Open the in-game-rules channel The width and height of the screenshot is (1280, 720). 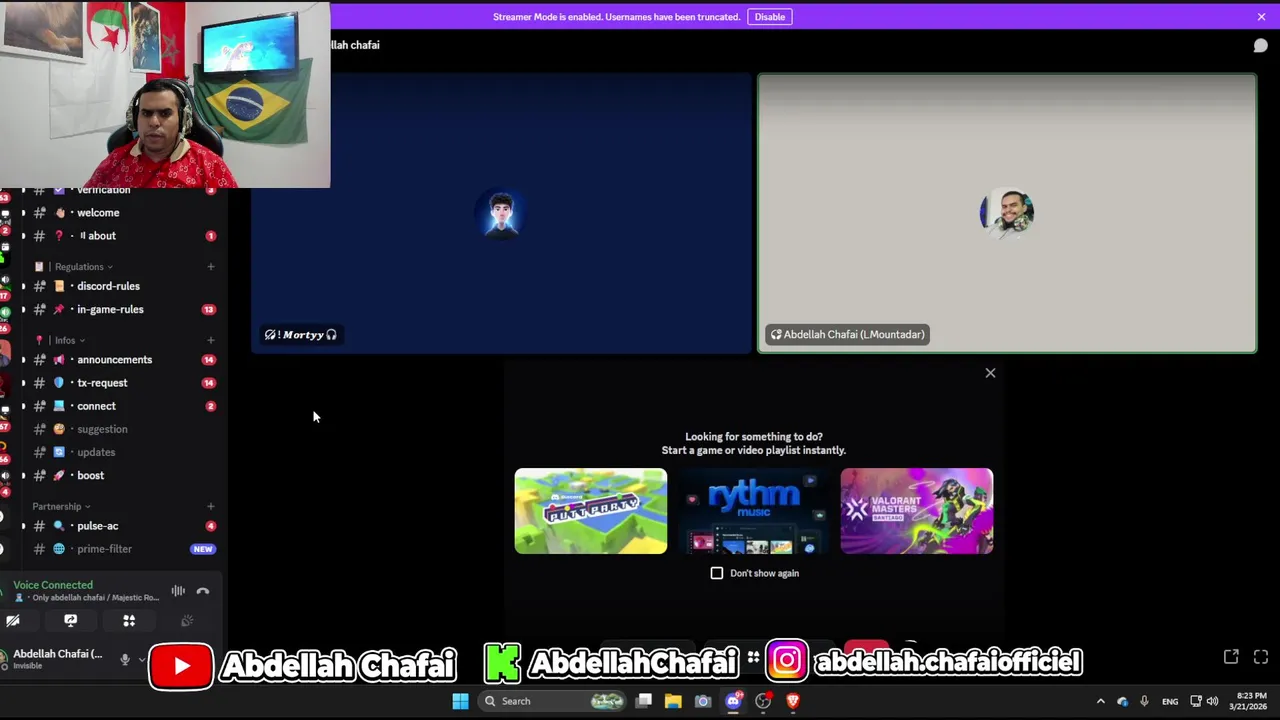pos(120,309)
